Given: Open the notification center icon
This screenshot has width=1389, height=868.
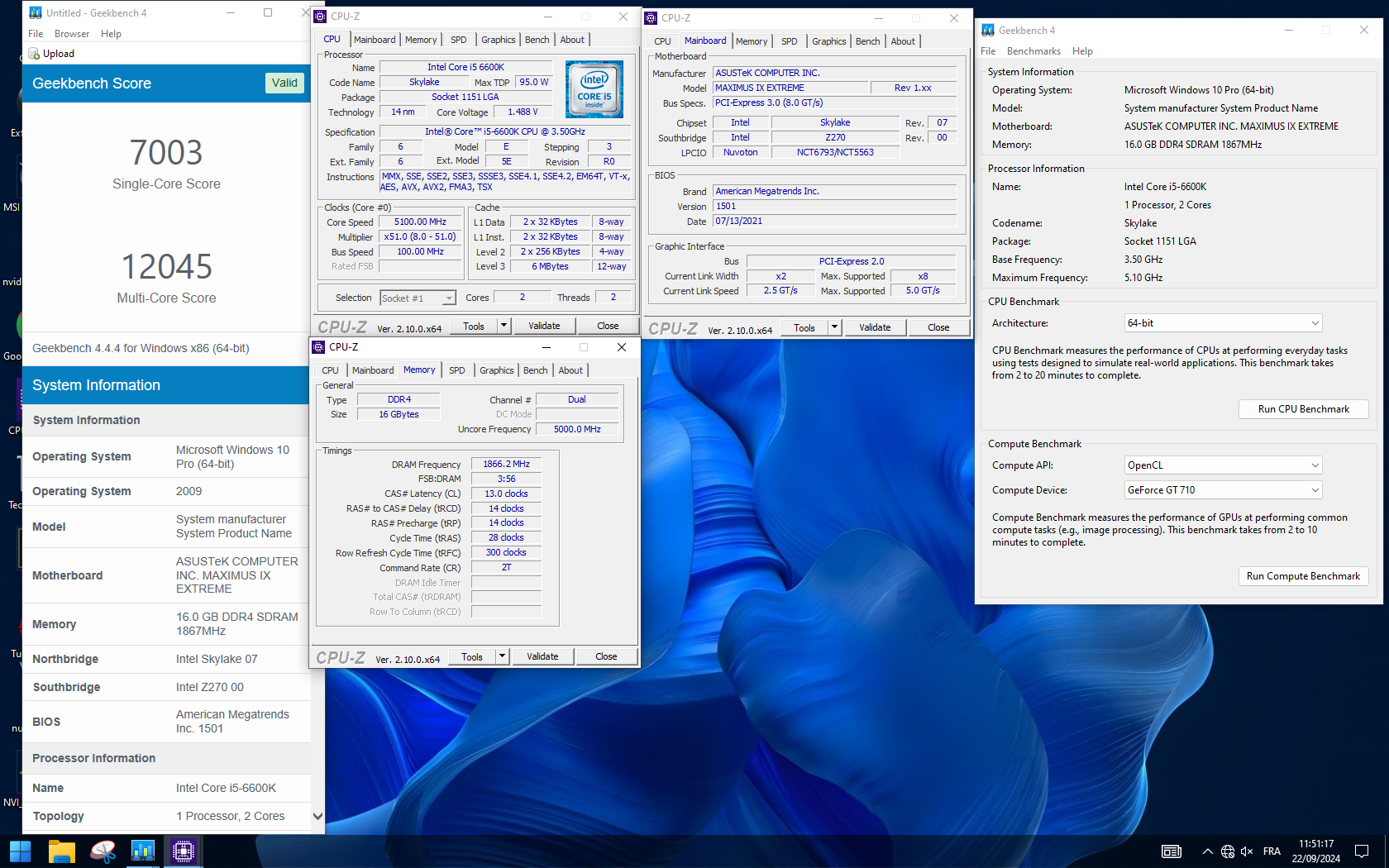Looking at the screenshot, I should 1362,851.
